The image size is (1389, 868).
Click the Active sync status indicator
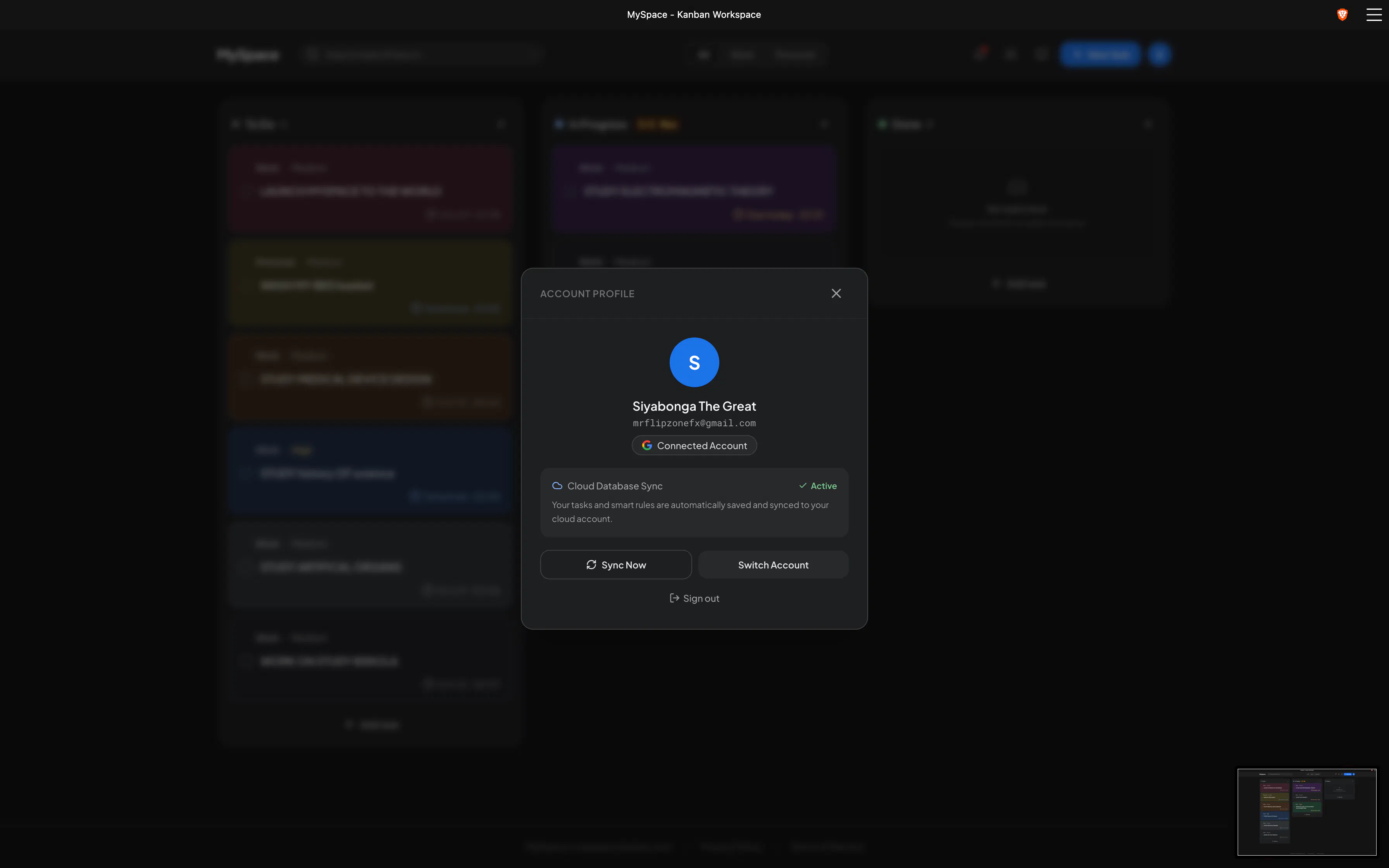(x=818, y=486)
